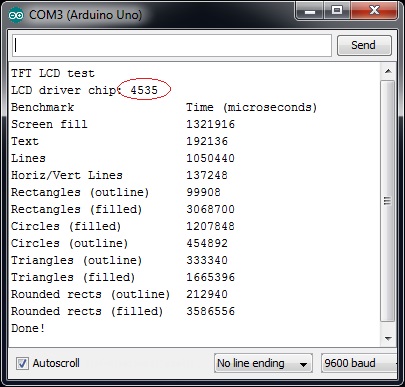Click the value 99908
Viewport: 405px width, 387px height.
tap(203, 192)
